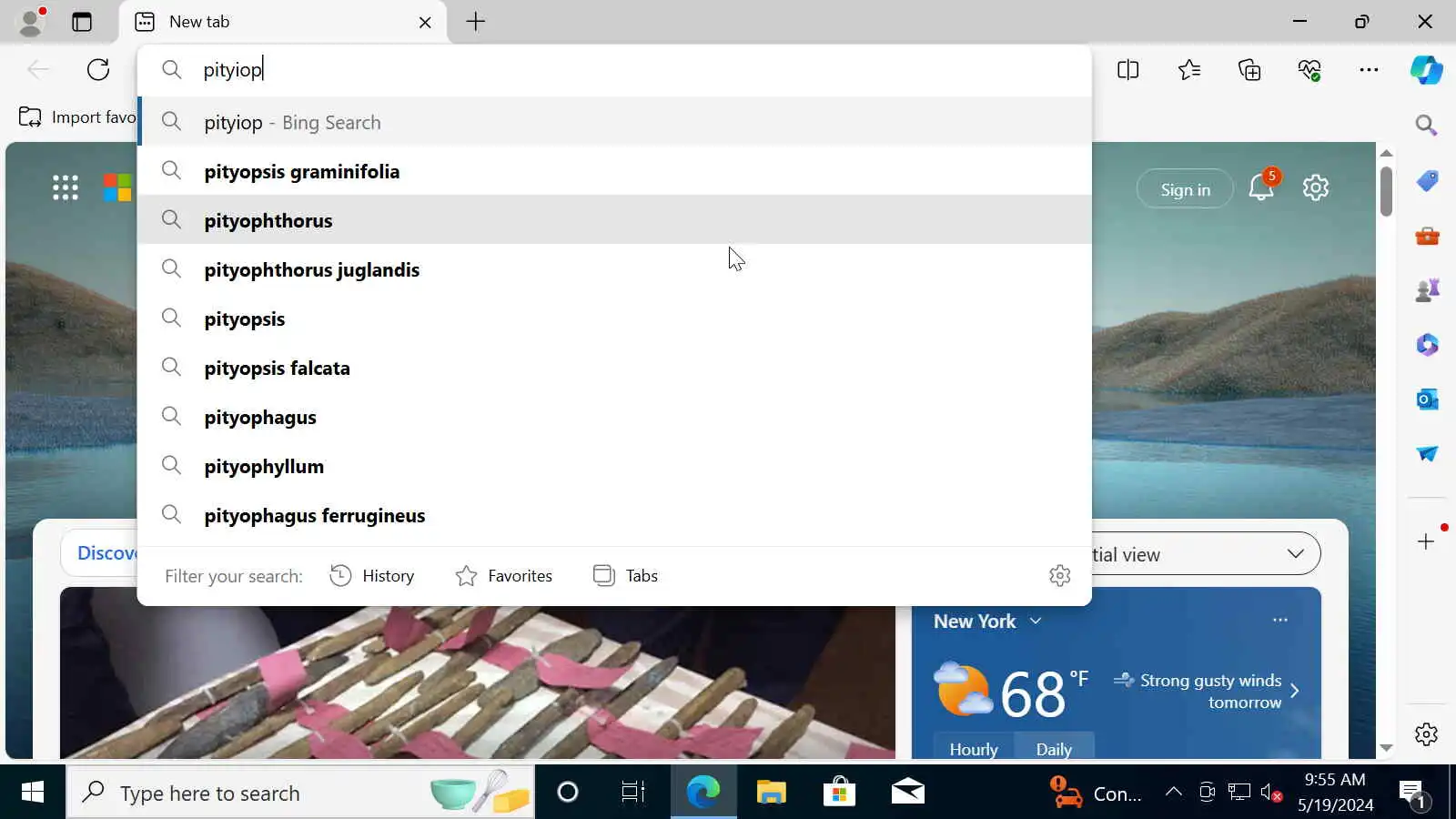Open the Tools briefcase sidebar icon
The width and height of the screenshot is (1456, 819).
[1427, 236]
